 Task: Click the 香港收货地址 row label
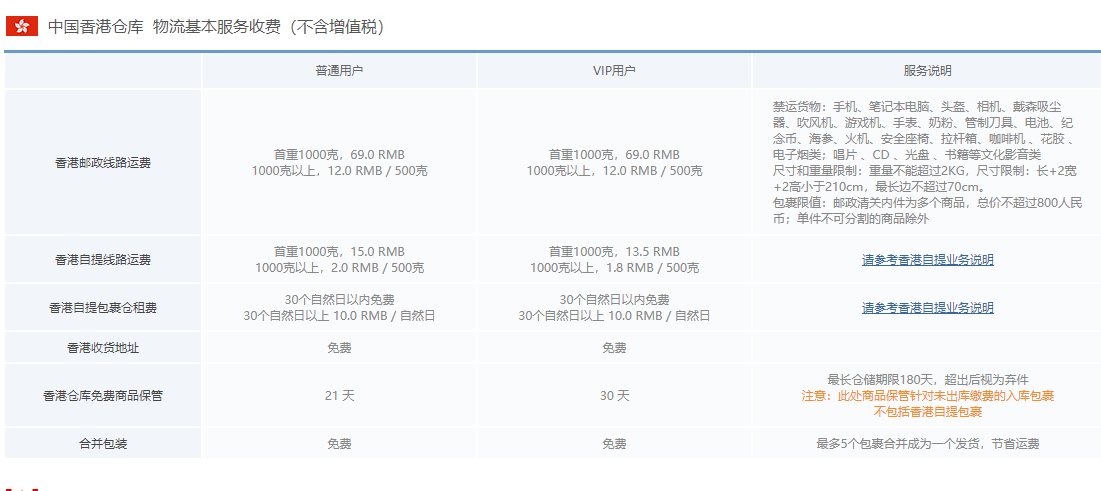[103, 348]
